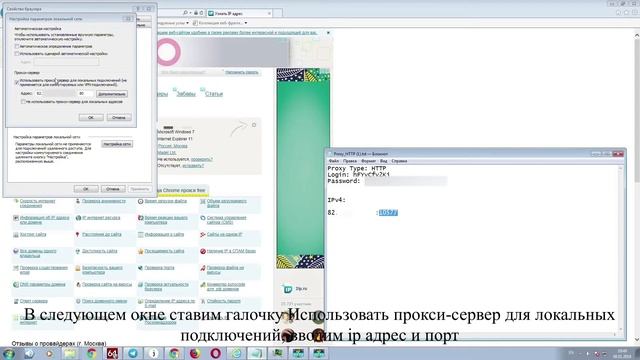Image resolution: width=640 pixels, height=360 pixels.
Task: Open Firefox from the taskbar
Action: point(195,353)
